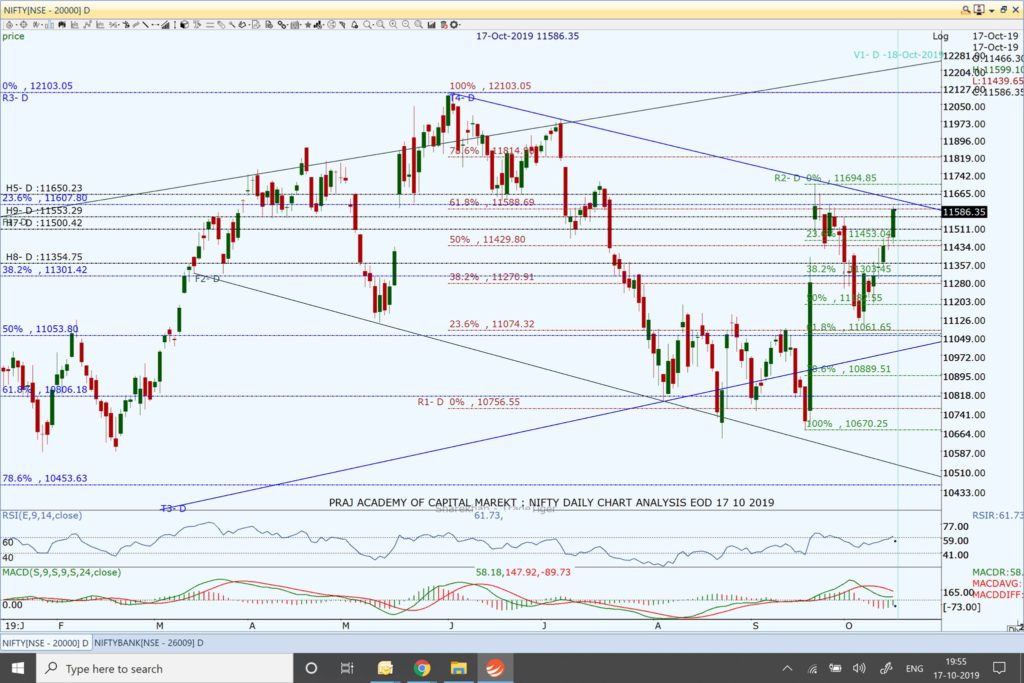Click the '78.6% , 10453.63' label
Viewport: 1024px width, 683px height.
(44, 478)
